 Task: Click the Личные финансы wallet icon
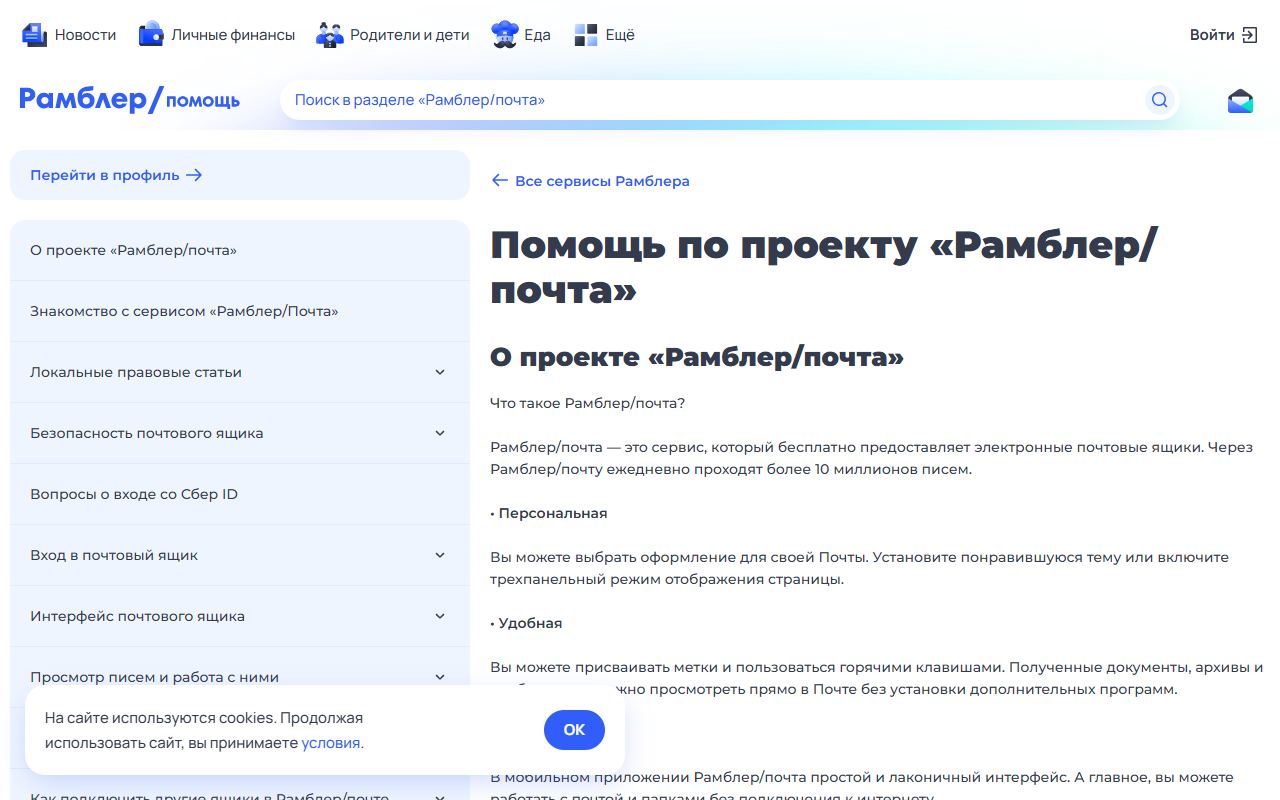(151, 35)
